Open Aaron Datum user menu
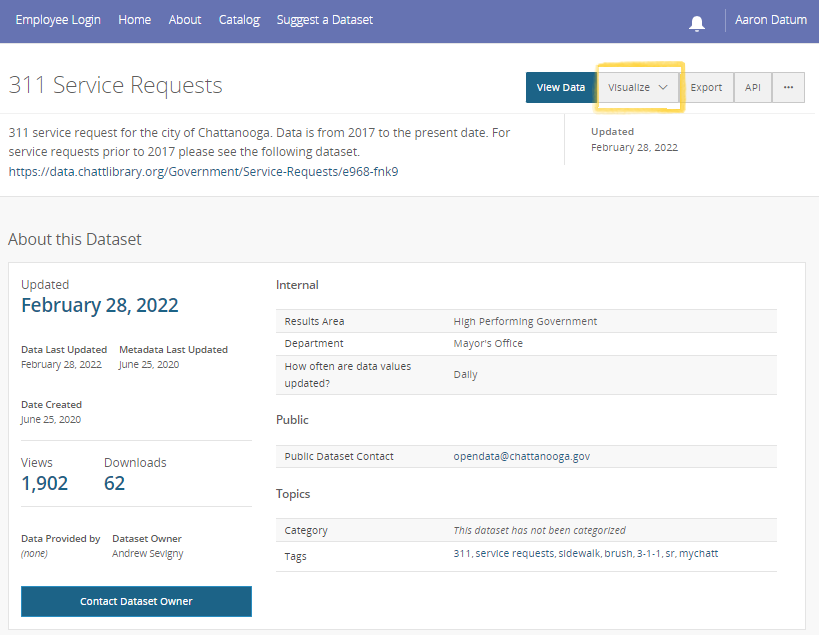The width and height of the screenshot is (819, 635). [770, 20]
